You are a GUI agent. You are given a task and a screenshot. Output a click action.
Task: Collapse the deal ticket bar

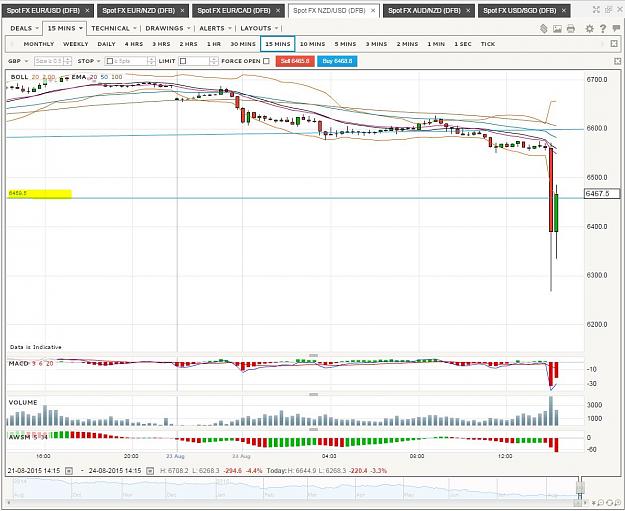pyautogui.click(x=617, y=61)
